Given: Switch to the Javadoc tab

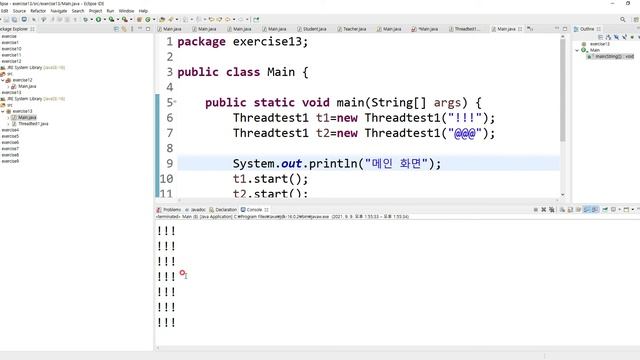Looking at the screenshot, I should click(x=196, y=210).
